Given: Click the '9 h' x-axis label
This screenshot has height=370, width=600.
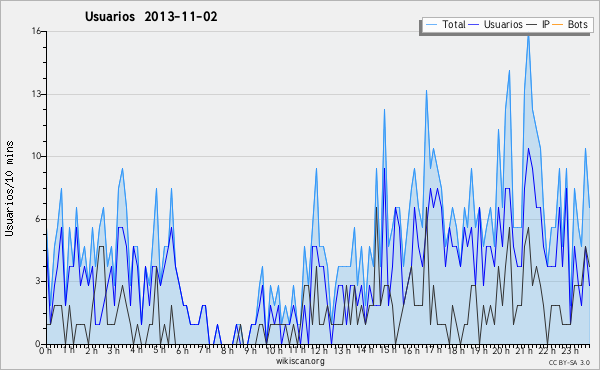Looking at the screenshot, I should (x=250, y=350).
